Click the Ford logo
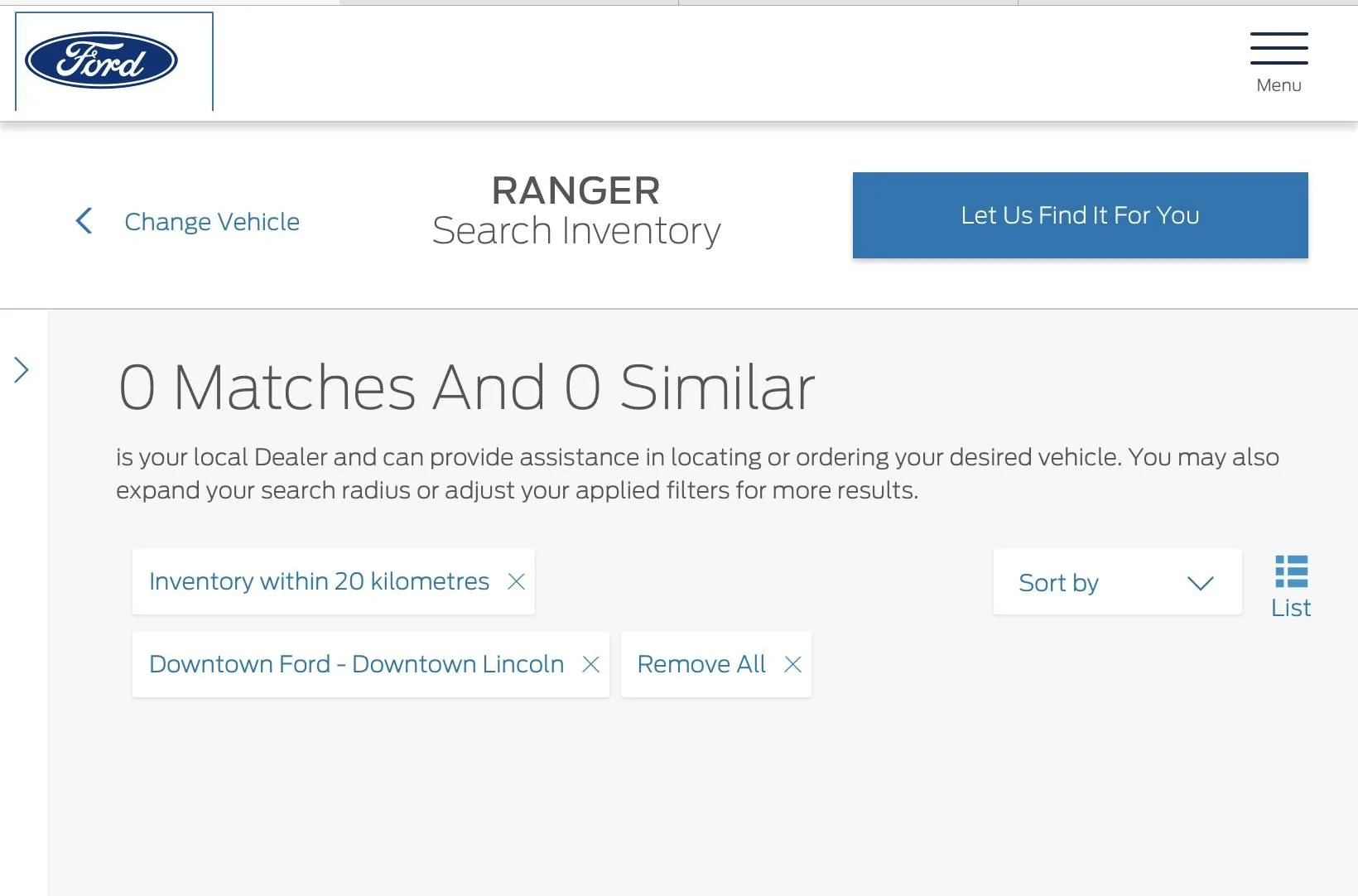Screen dimensions: 1358x896 click(101, 60)
